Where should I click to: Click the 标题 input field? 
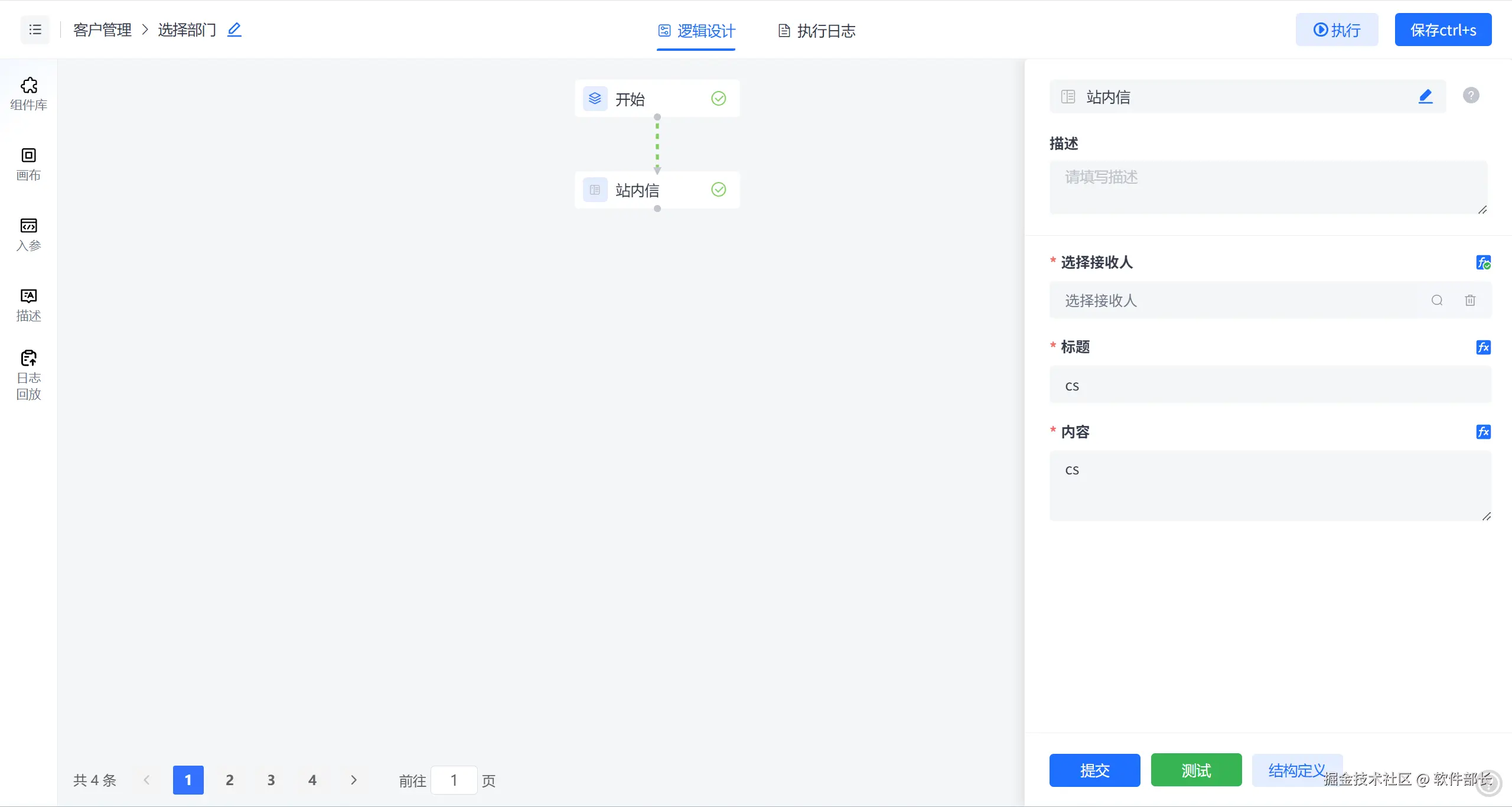point(1270,385)
